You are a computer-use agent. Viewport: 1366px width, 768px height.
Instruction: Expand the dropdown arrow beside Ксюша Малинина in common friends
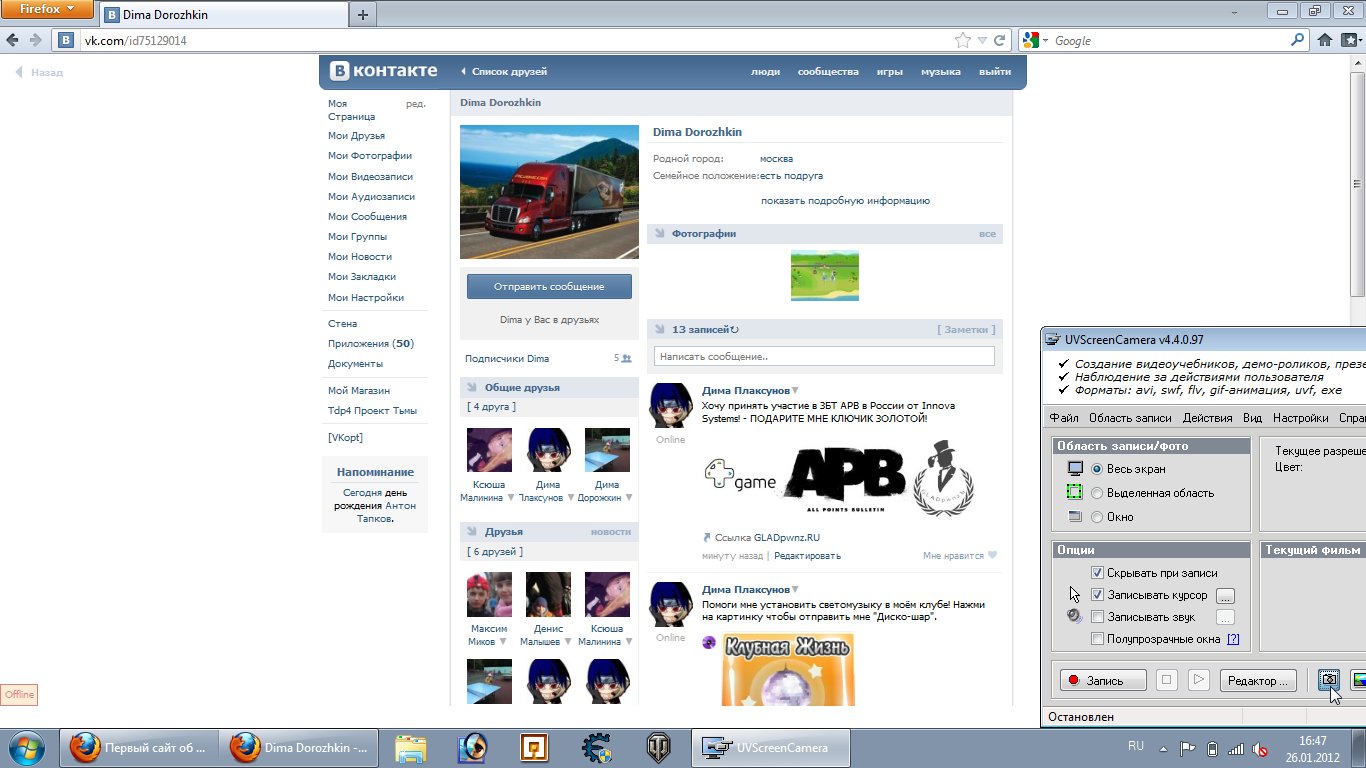click(511, 498)
